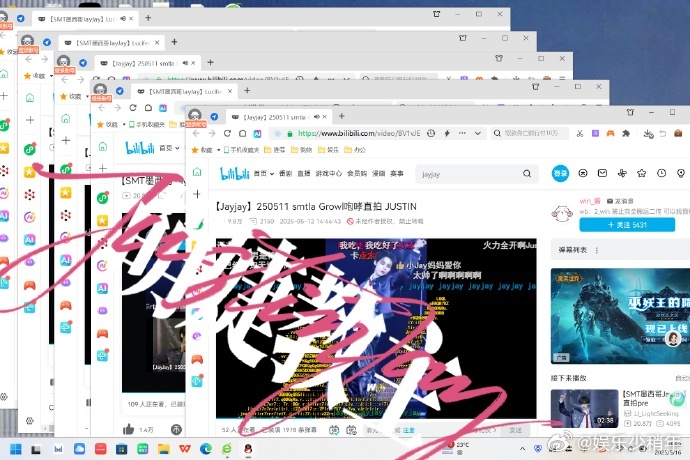This screenshot has width=690, height=460.
Task: Open danmaku settings icon below front video
Action: coord(351,430)
